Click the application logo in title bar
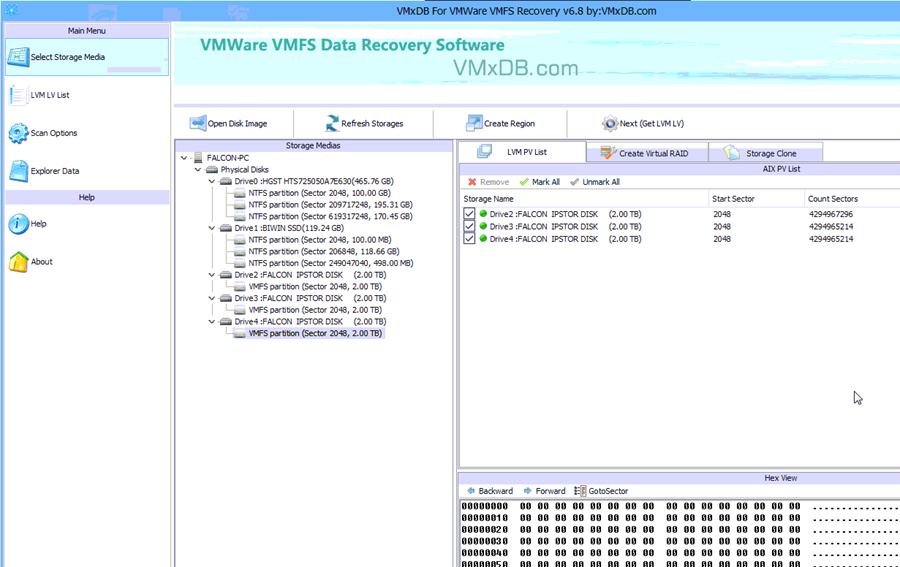 (11, 10)
